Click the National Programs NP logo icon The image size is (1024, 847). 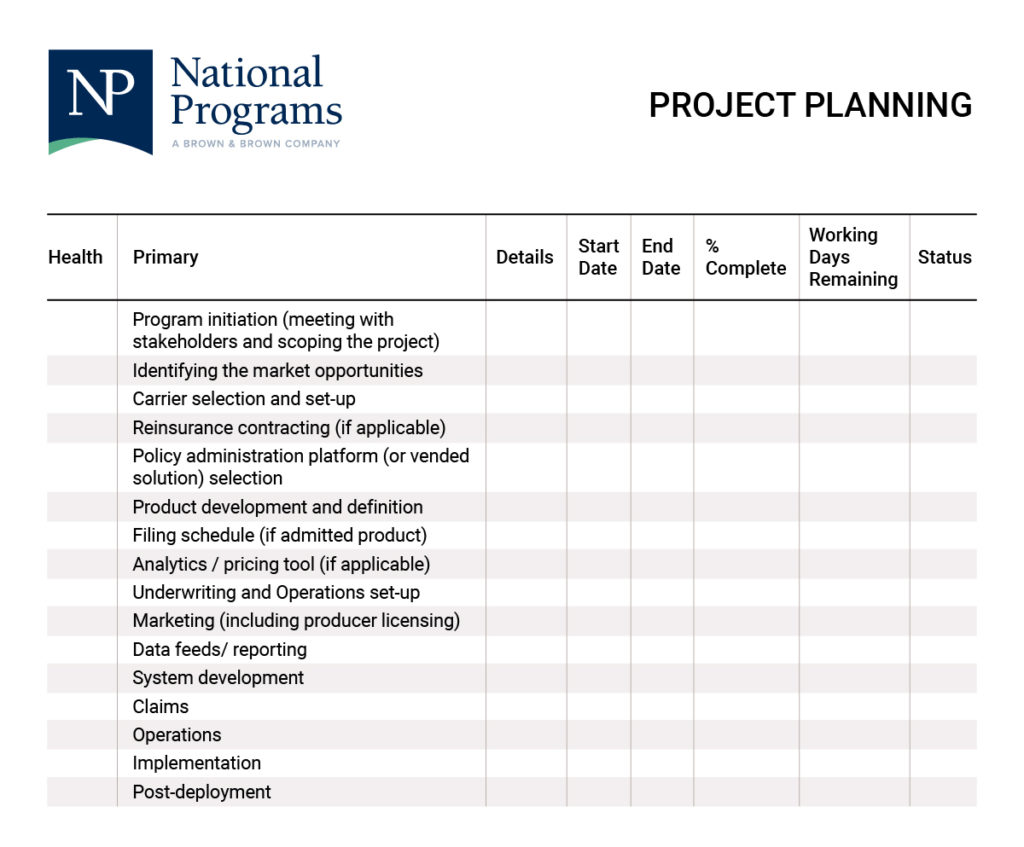(100, 102)
